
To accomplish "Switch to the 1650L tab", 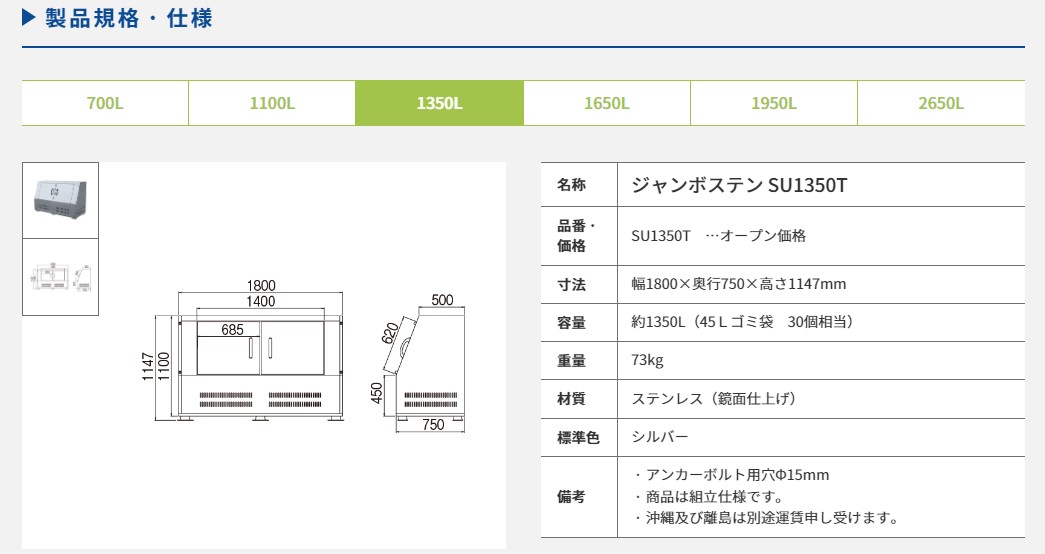I will 606,103.
